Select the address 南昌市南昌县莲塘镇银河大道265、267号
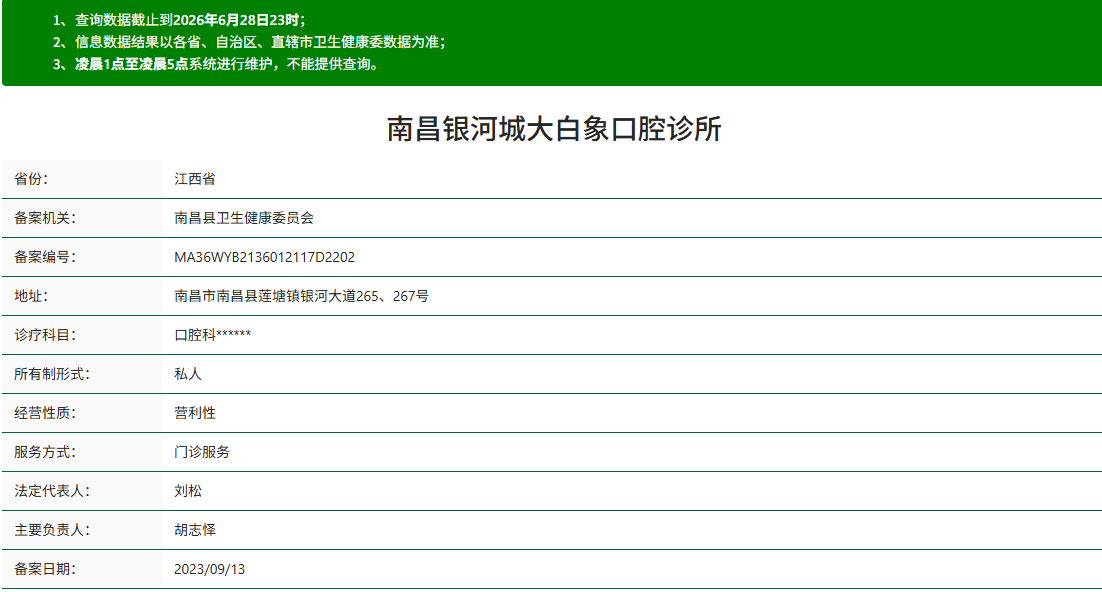 coord(302,296)
